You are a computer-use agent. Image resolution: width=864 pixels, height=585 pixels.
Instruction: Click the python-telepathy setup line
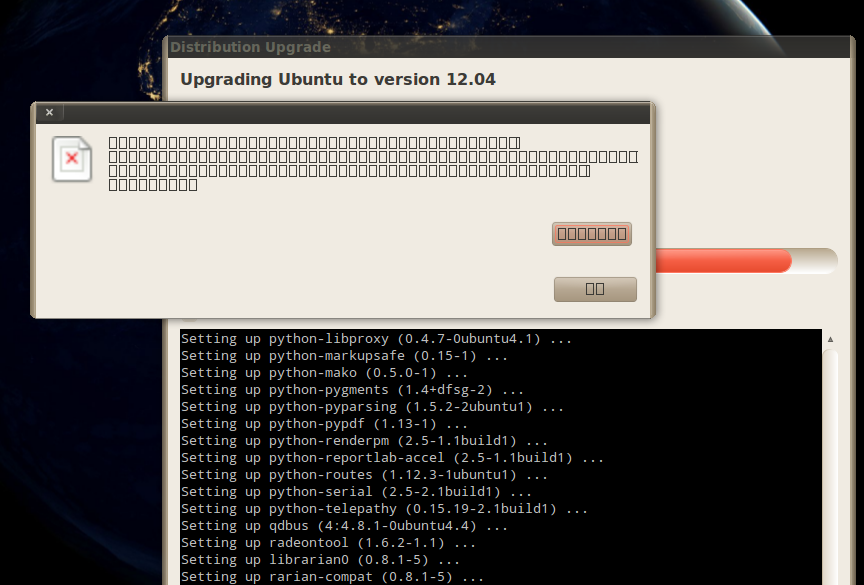tap(384, 509)
